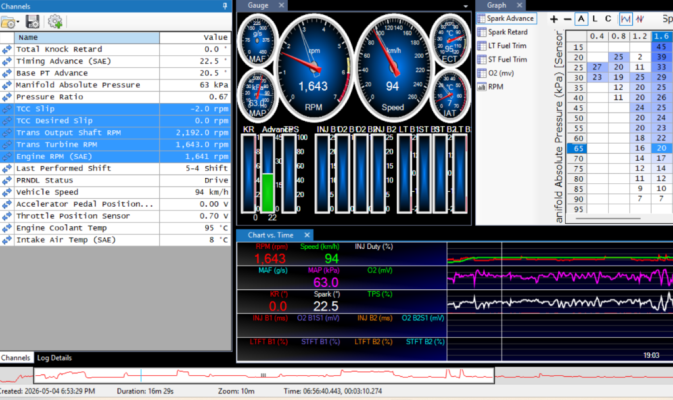Open folder icon dropdown arrow
673x400 pixels.
coord(18,22)
